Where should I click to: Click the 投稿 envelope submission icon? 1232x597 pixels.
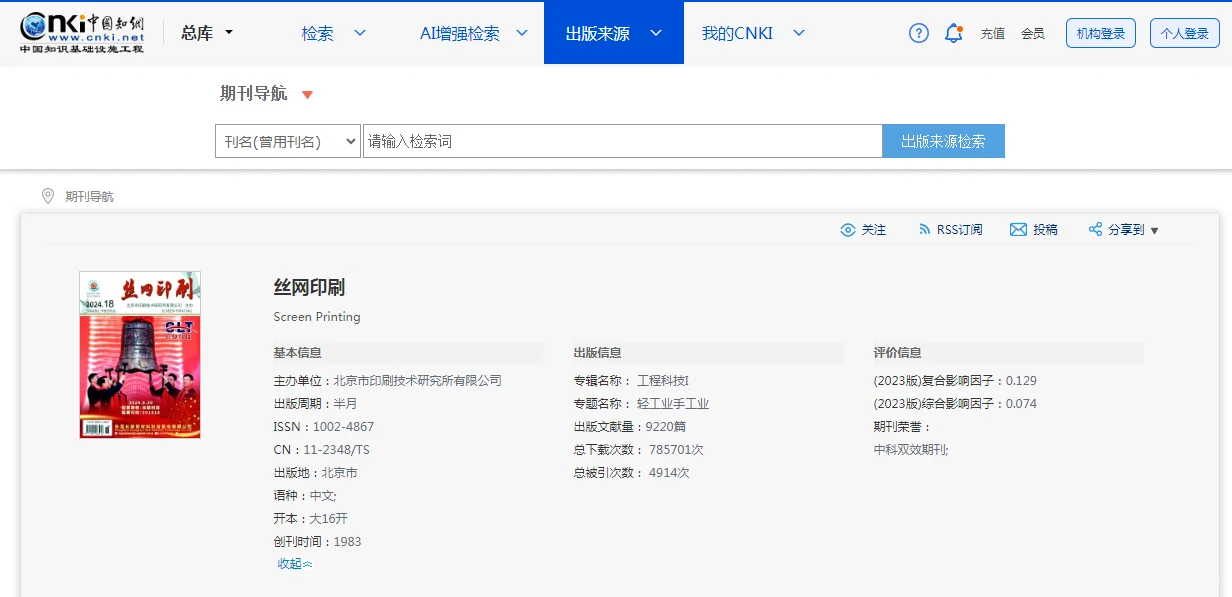coord(1017,229)
